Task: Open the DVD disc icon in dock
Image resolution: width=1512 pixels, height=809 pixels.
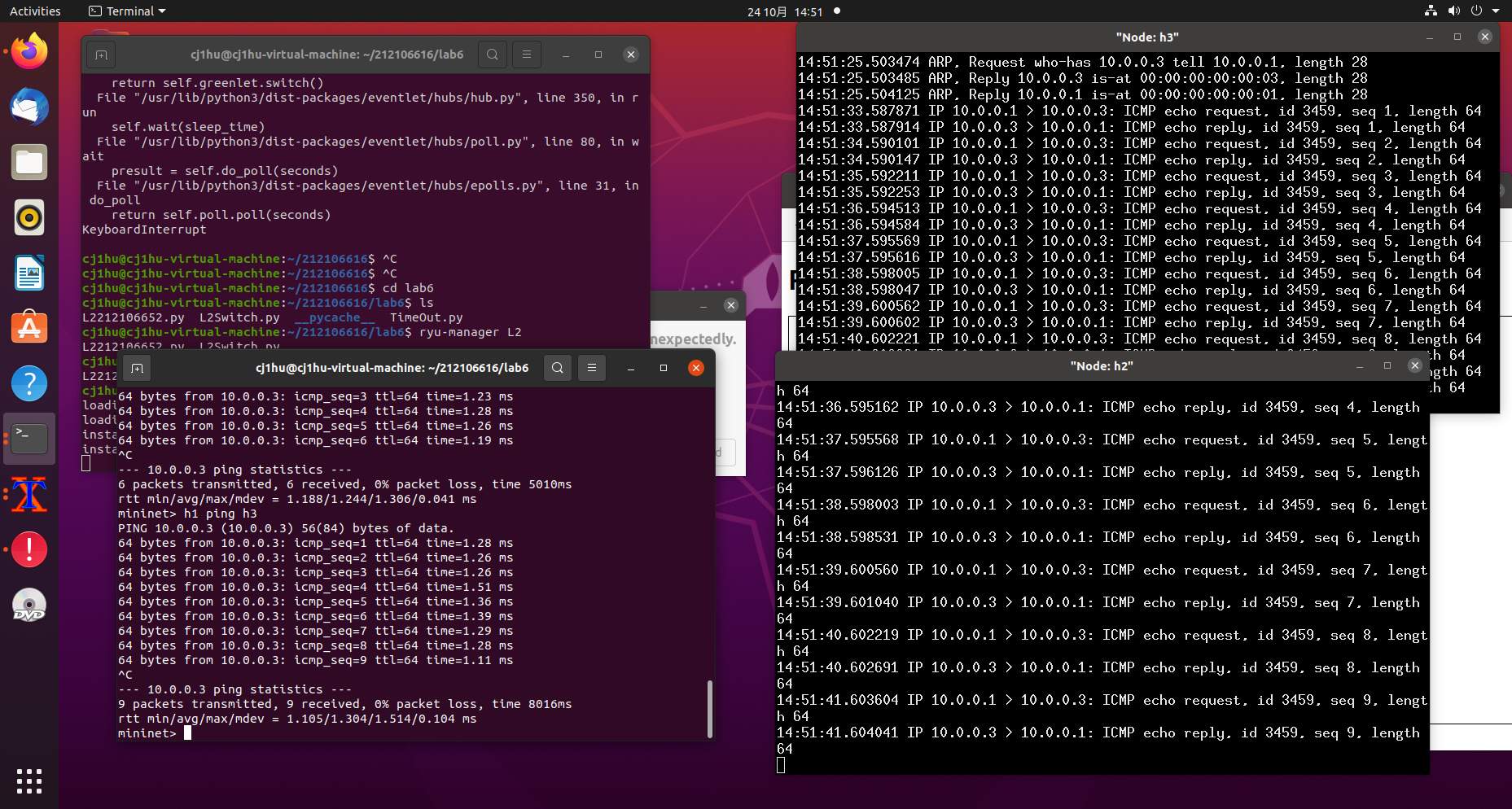Action: pos(29,606)
